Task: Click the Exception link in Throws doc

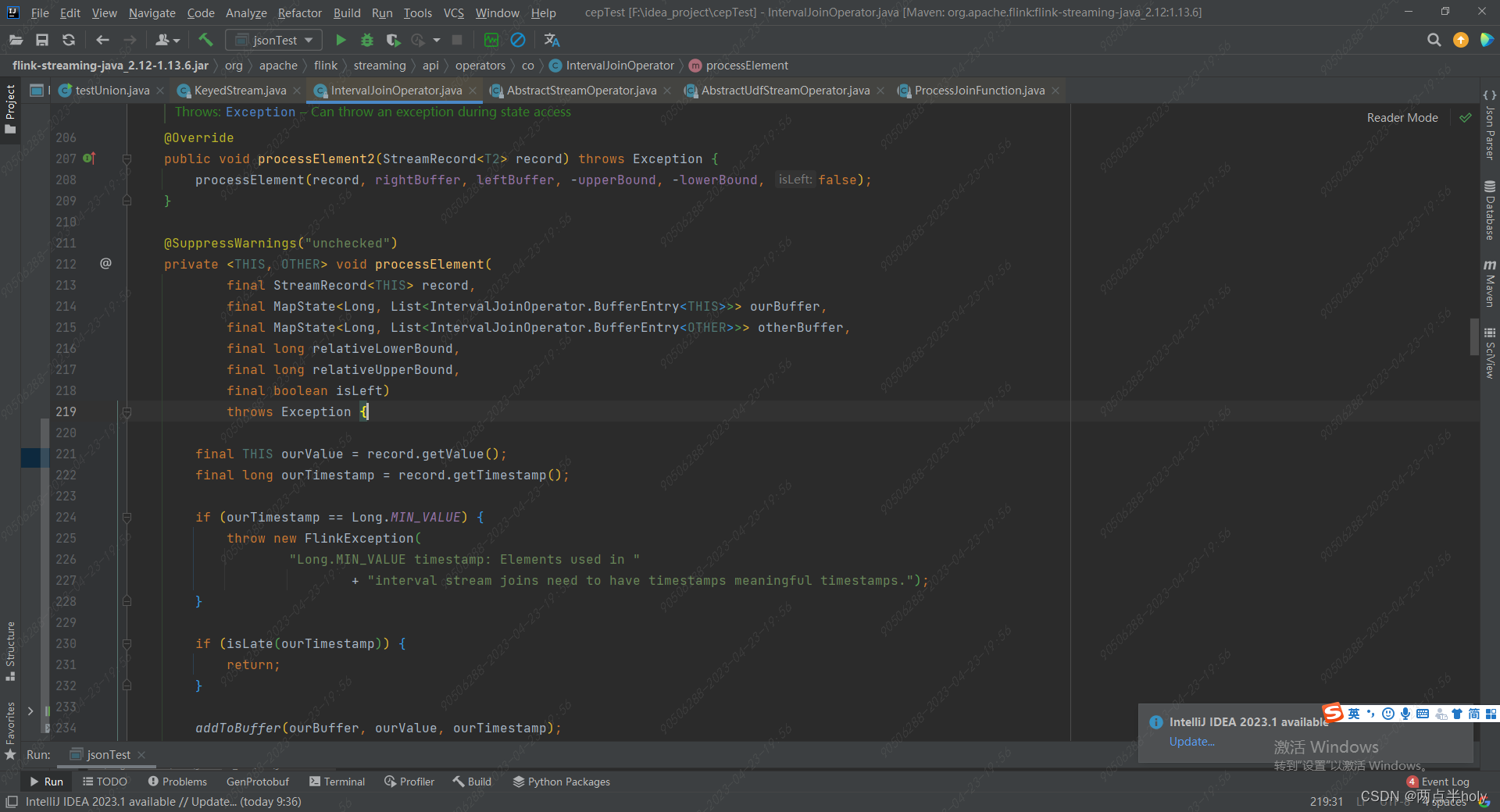Action: 260,112
